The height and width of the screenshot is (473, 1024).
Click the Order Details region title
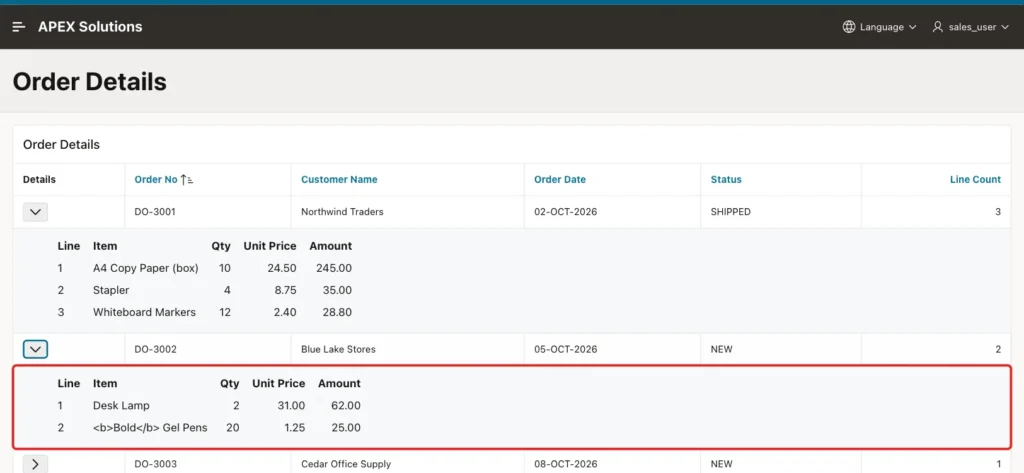(61, 144)
